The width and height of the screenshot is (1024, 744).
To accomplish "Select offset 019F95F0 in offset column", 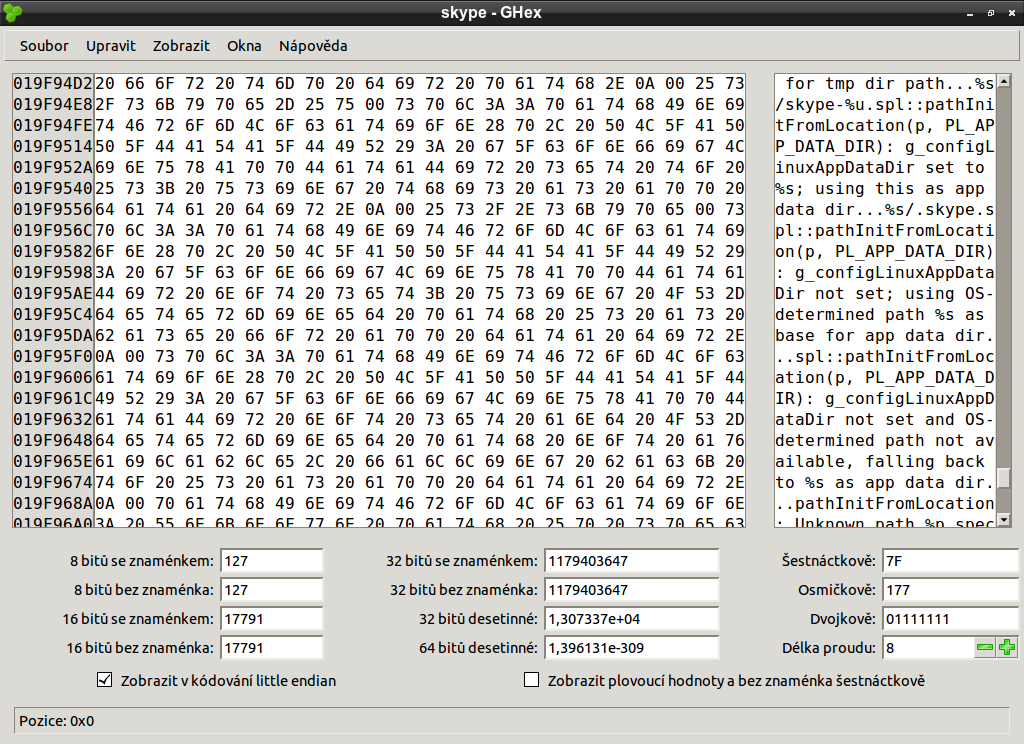I will click(53, 357).
